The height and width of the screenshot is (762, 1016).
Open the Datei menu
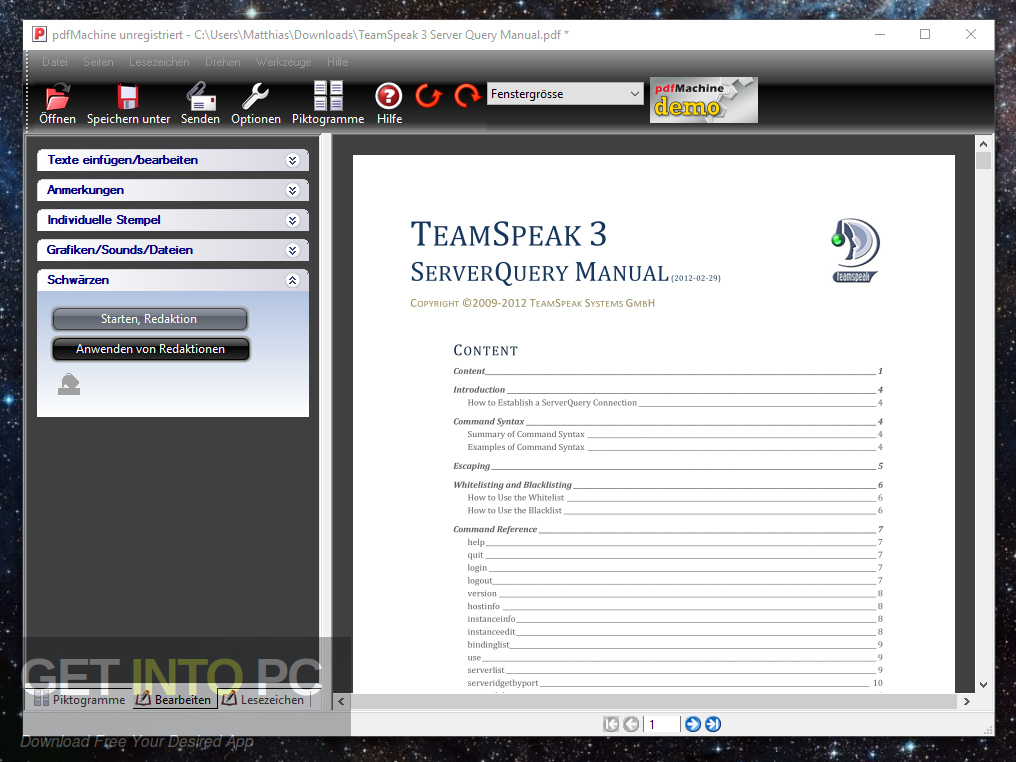click(54, 62)
